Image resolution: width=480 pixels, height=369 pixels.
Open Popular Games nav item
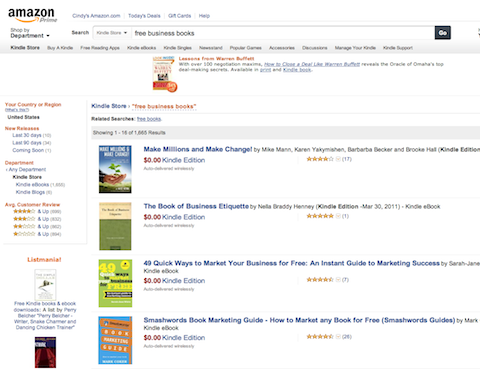click(x=246, y=48)
